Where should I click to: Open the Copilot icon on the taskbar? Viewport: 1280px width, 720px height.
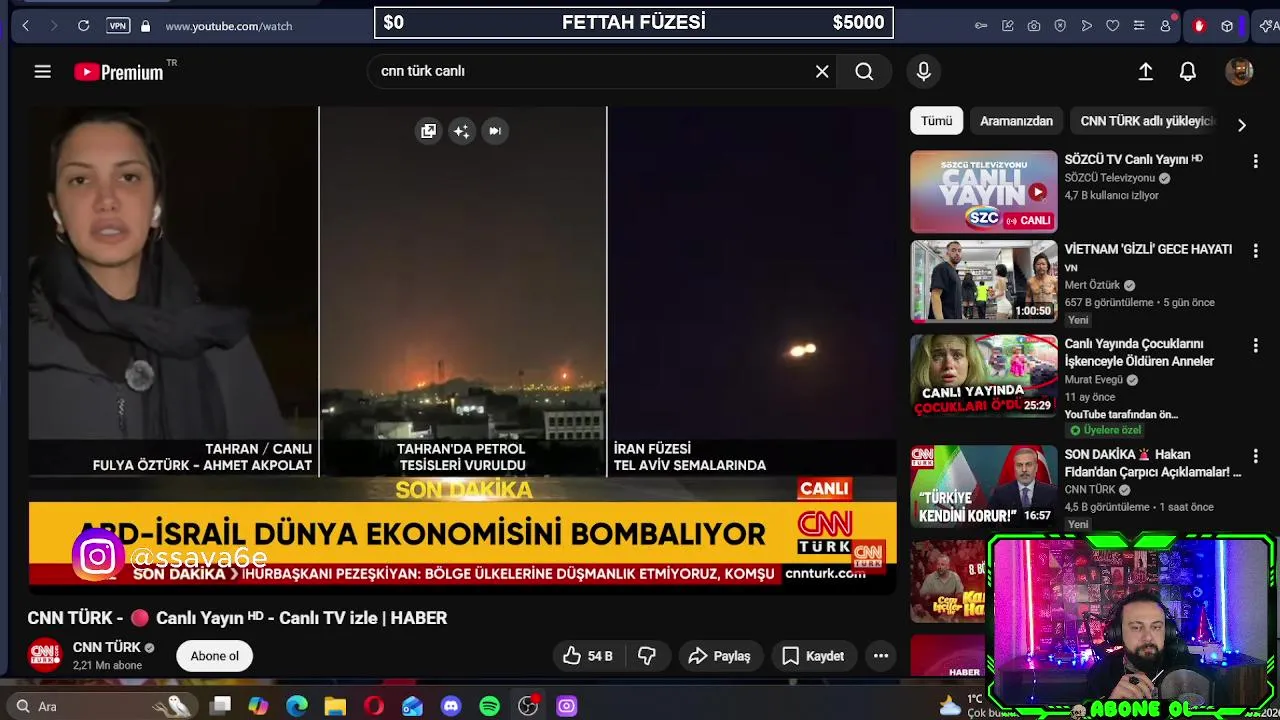[258, 706]
